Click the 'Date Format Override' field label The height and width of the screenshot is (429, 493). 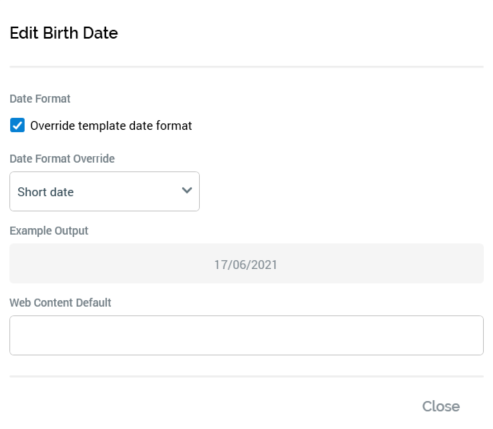tap(62, 159)
